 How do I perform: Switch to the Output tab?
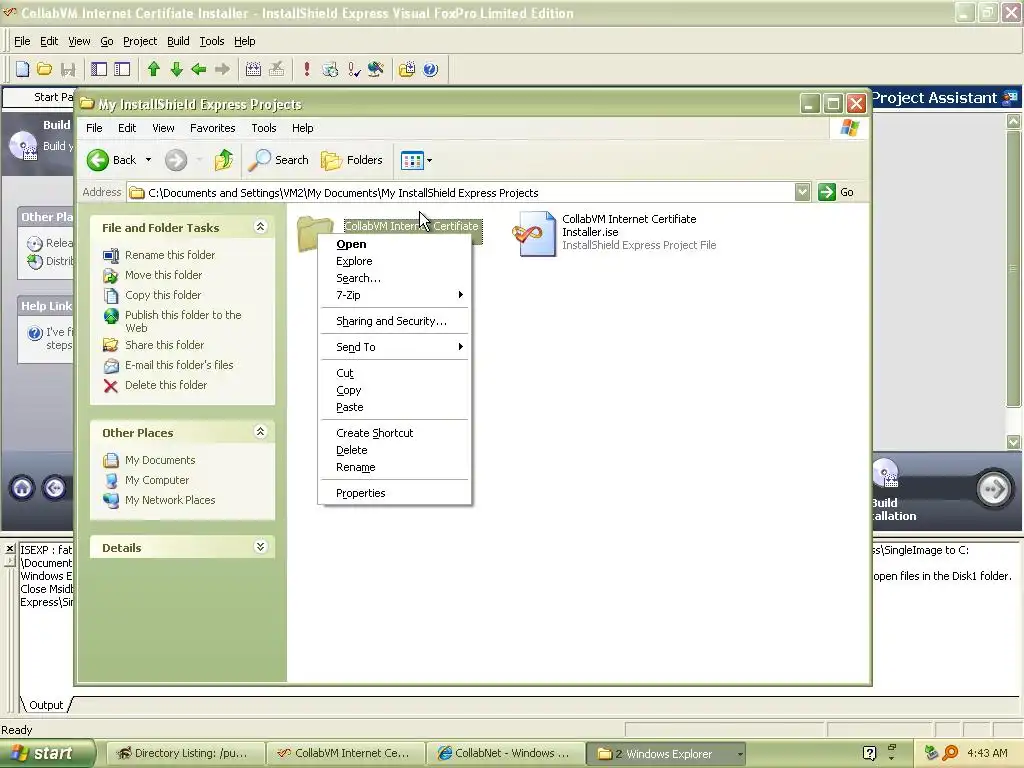(x=46, y=705)
